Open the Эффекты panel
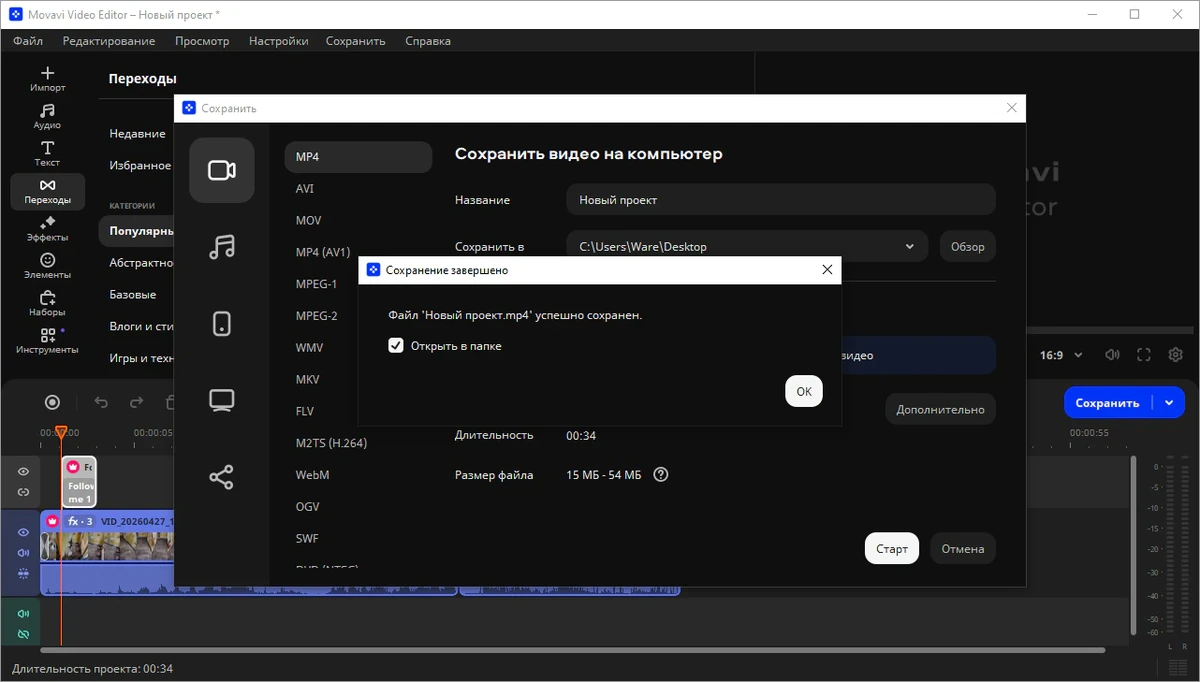Image resolution: width=1200 pixels, height=682 pixels. tap(47, 229)
